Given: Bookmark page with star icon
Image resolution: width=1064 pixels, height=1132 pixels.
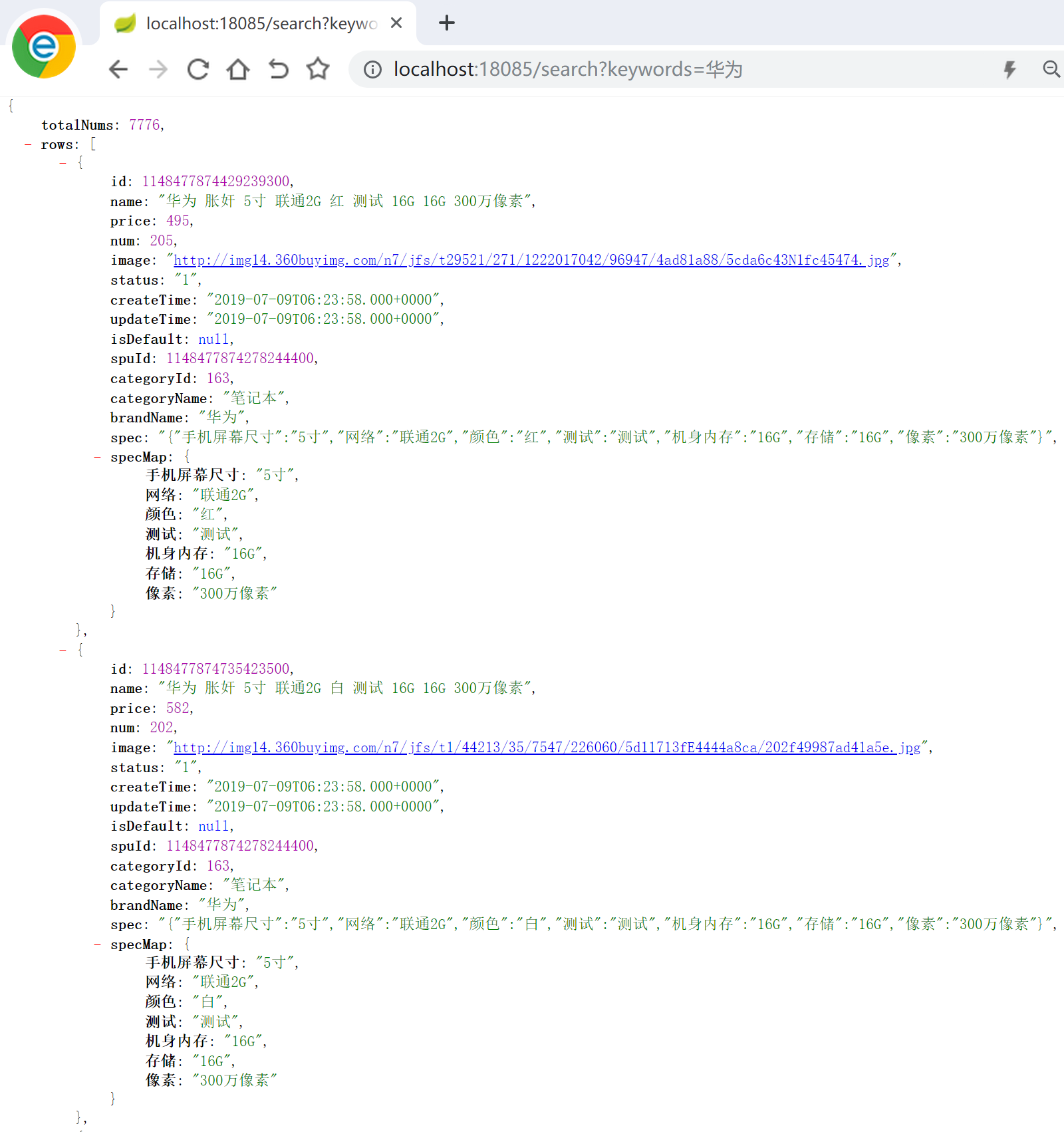Looking at the screenshot, I should 318,69.
